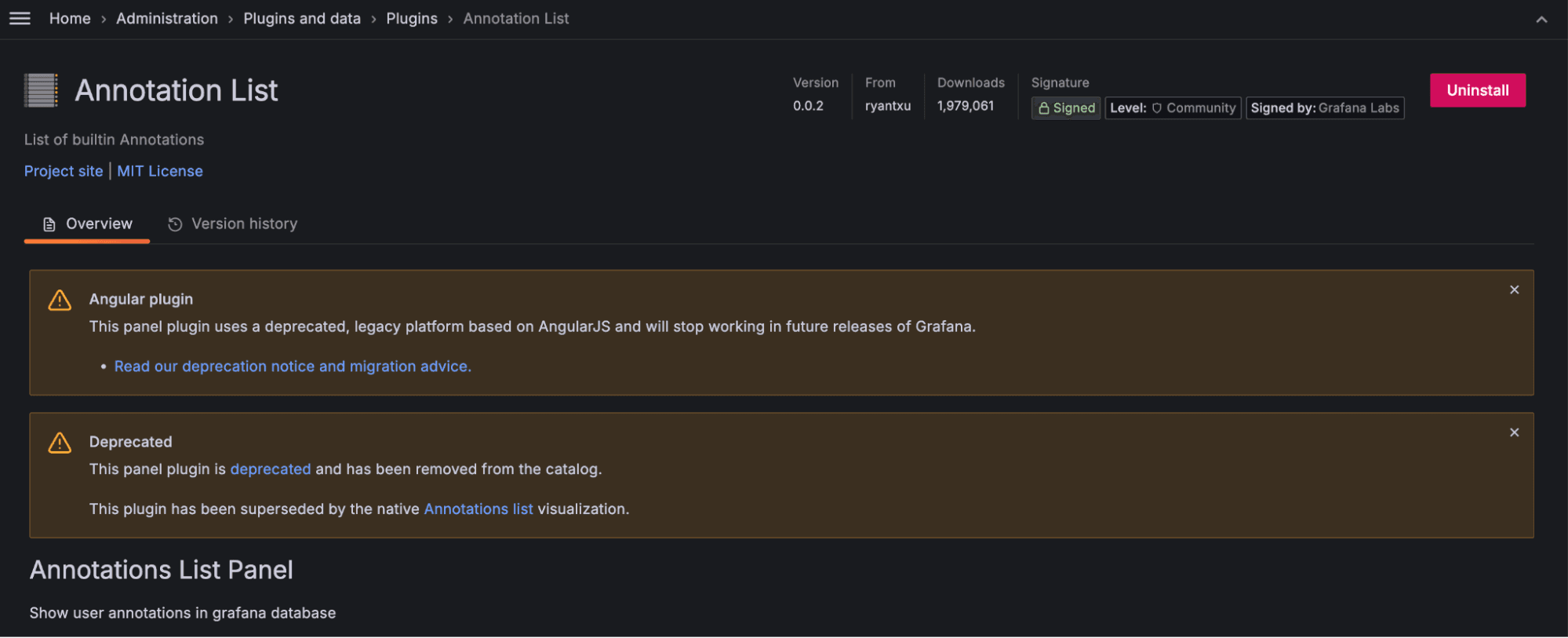1568x638 pixels.
Task: Collapse the top bar with chevron
Action: coord(1541,20)
